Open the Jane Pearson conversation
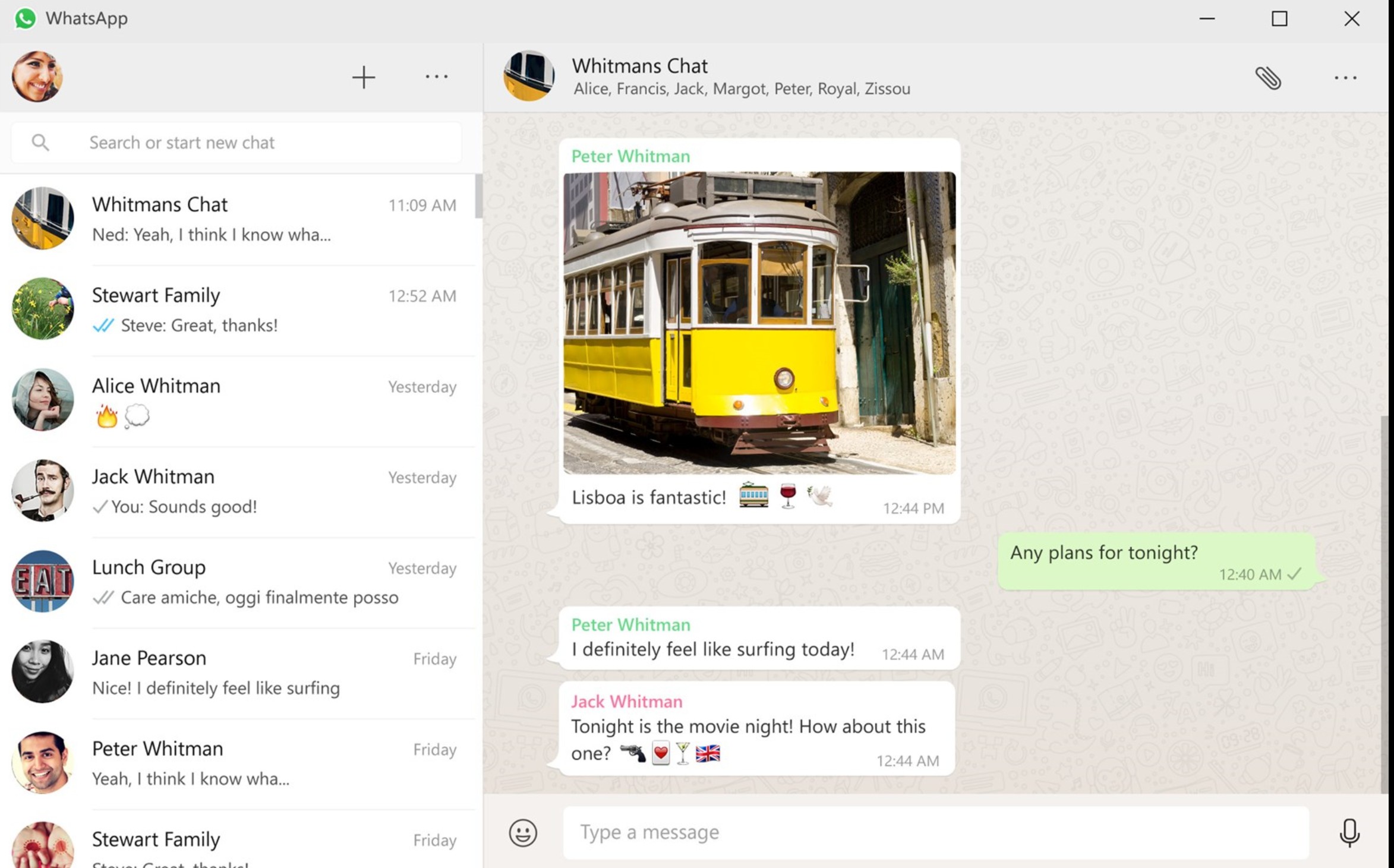The image size is (1394, 868). (238, 673)
